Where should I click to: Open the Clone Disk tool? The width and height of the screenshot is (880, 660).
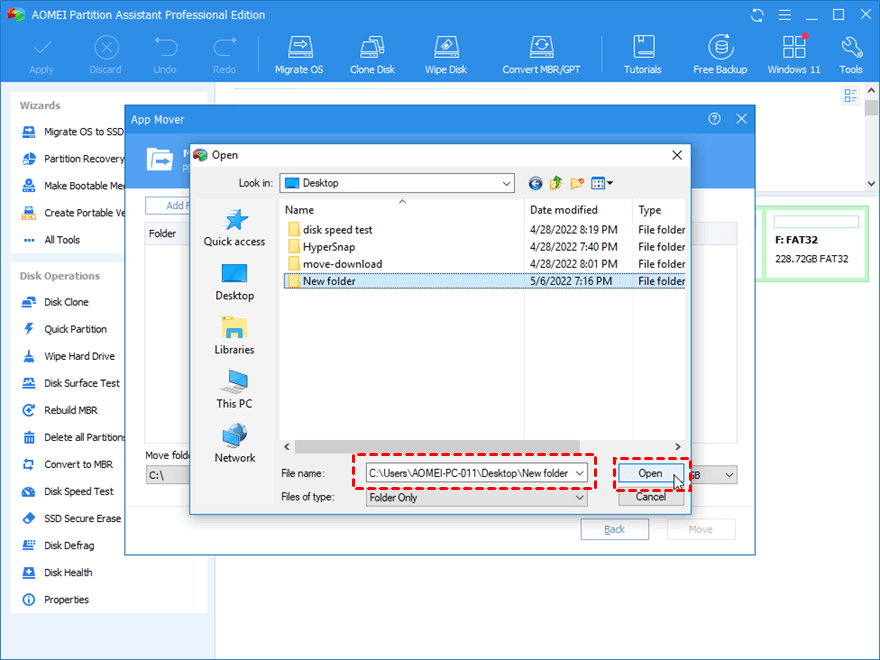[372, 55]
